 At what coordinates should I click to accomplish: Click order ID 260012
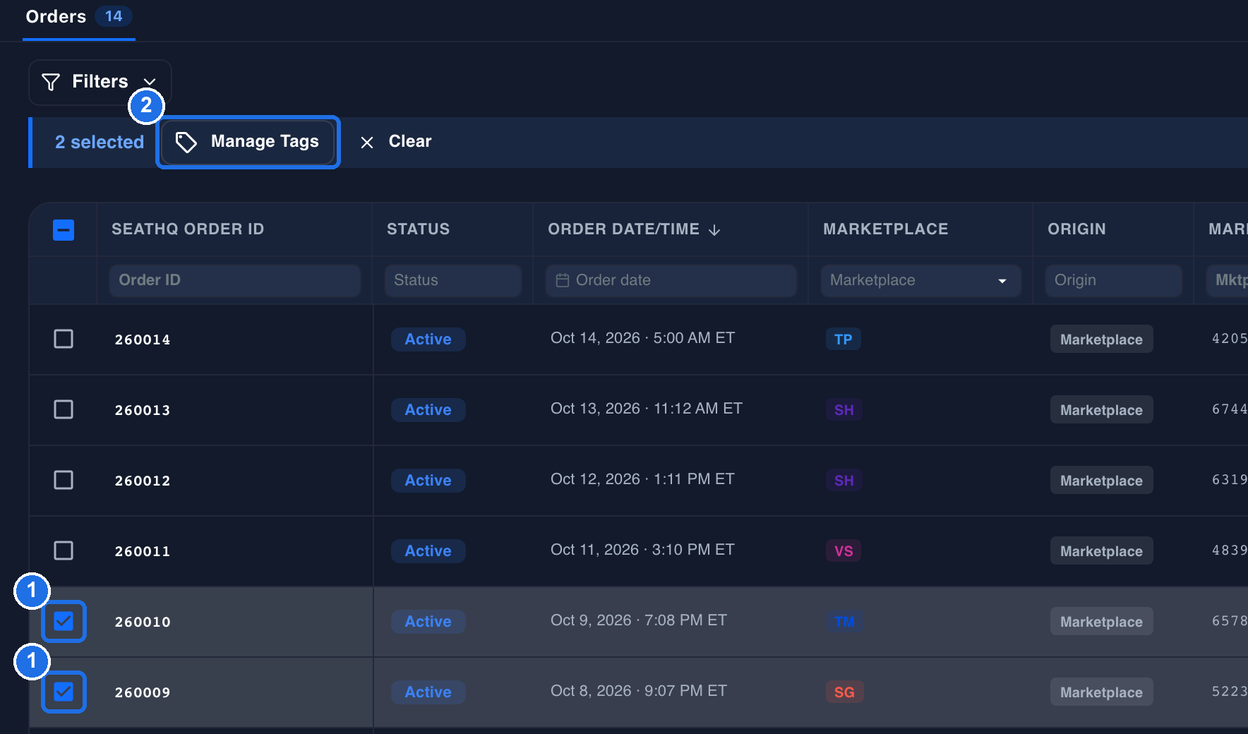tap(143, 481)
